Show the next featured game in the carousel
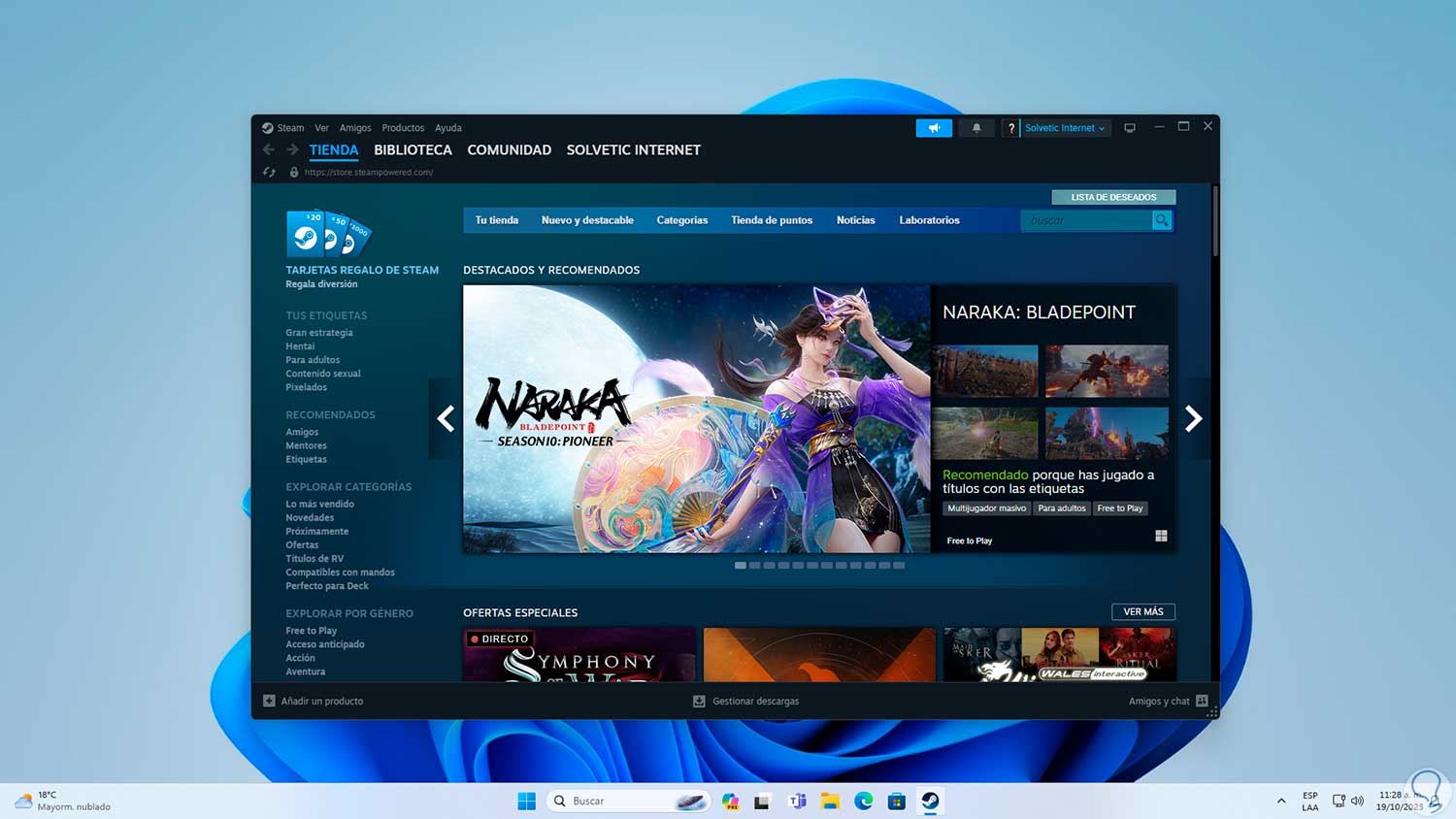1456x819 pixels. (1193, 418)
